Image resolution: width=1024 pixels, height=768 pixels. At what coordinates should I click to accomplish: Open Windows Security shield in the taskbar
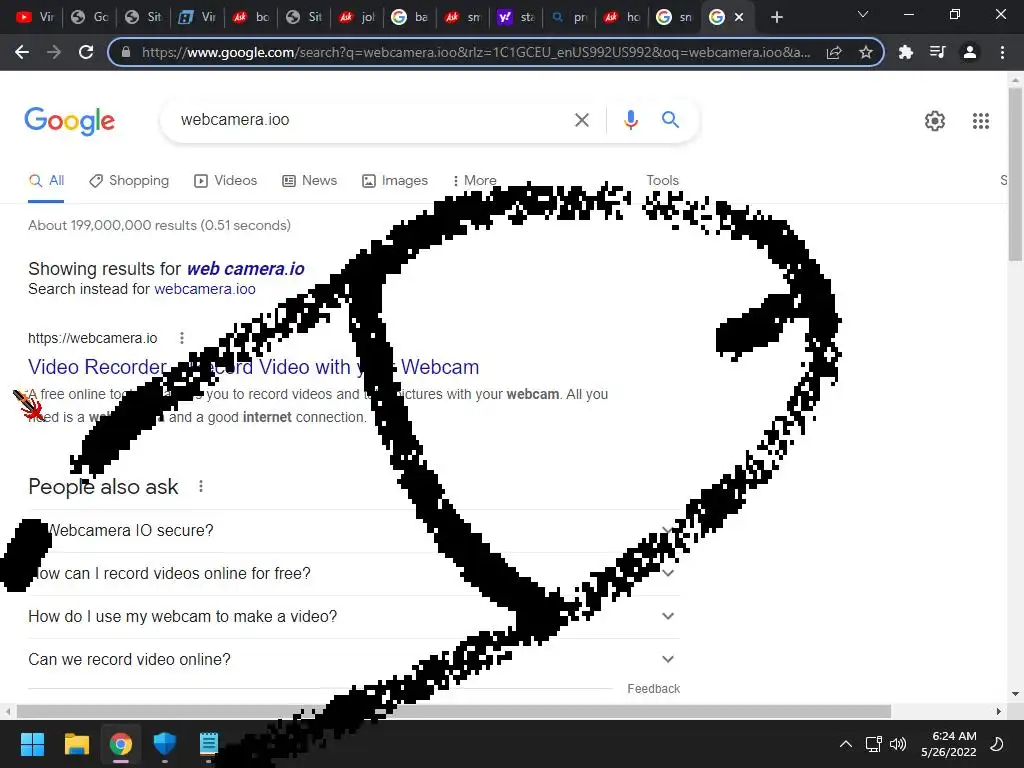(x=165, y=744)
